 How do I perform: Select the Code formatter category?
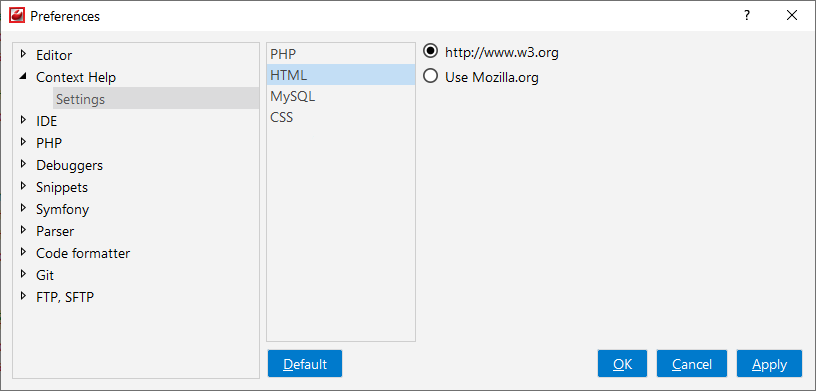(x=83, y=253)
